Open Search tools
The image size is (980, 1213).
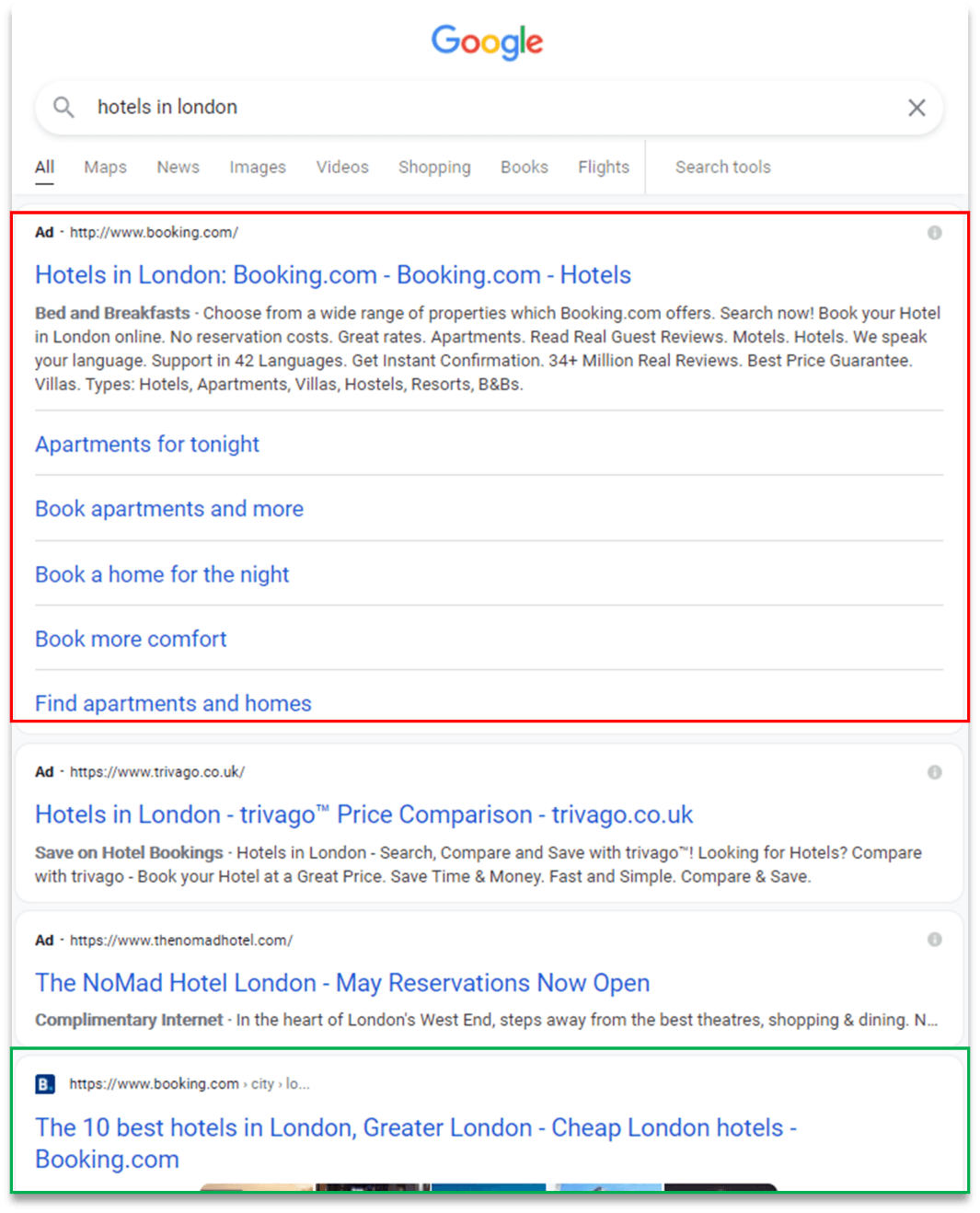click(x=723, y=167)
